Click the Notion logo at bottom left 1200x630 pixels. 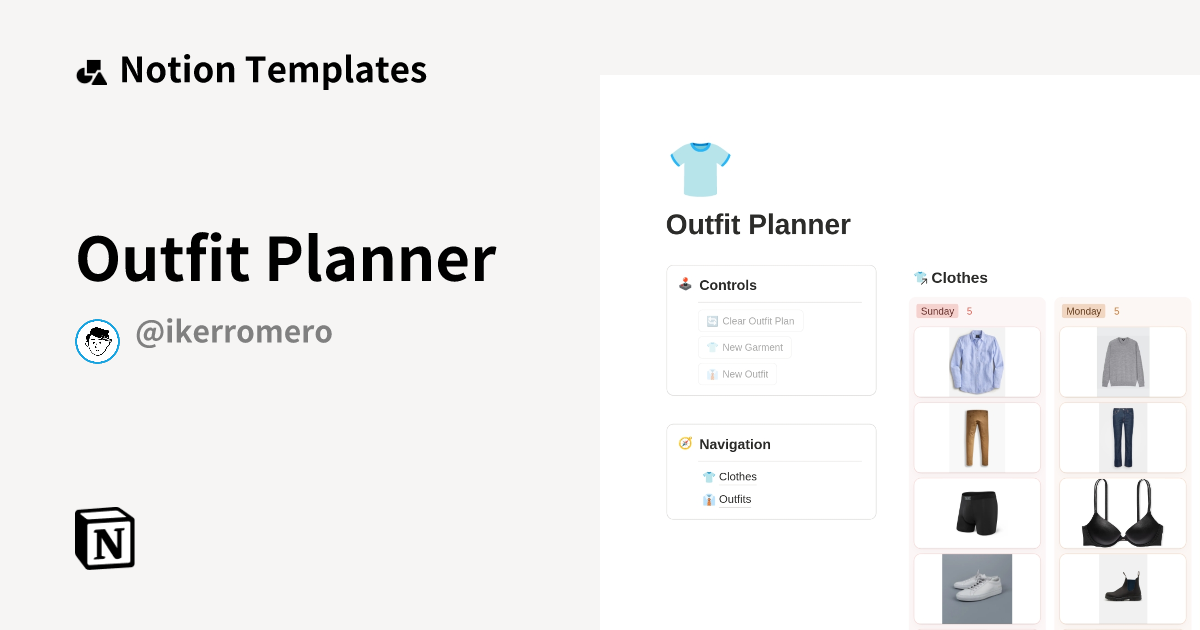[104, 538]
